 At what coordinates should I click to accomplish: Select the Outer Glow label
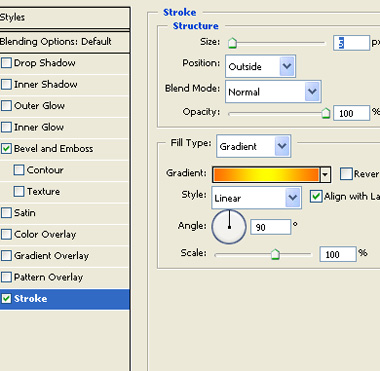click(x=39, y=106)
